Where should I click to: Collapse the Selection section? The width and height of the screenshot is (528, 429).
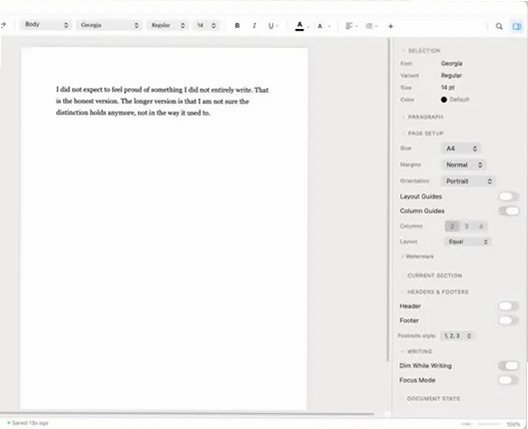(421, 51)
